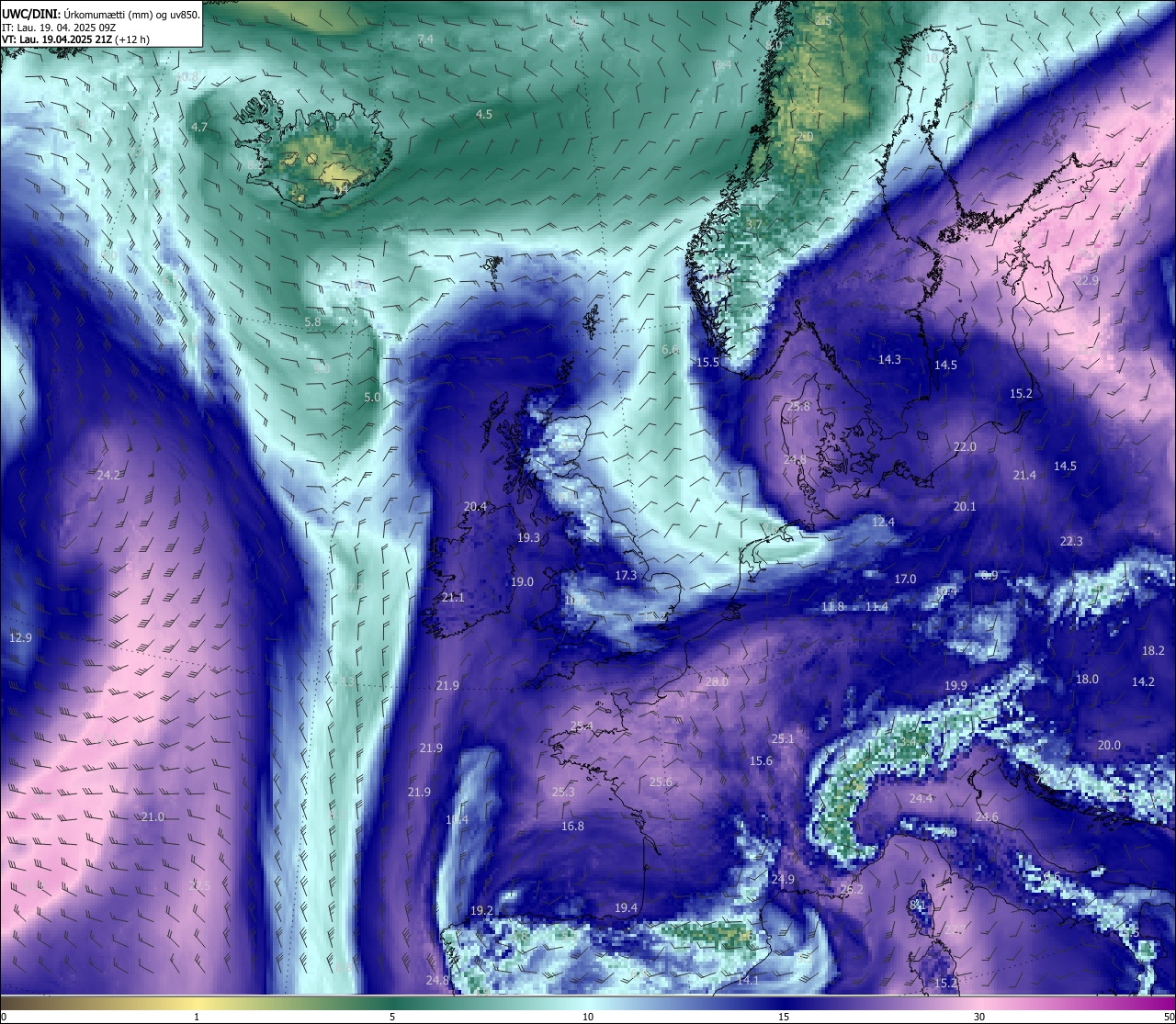Click the map value '15.5'
Viewport: 1176px width, 1024px height.
[707, 362]
